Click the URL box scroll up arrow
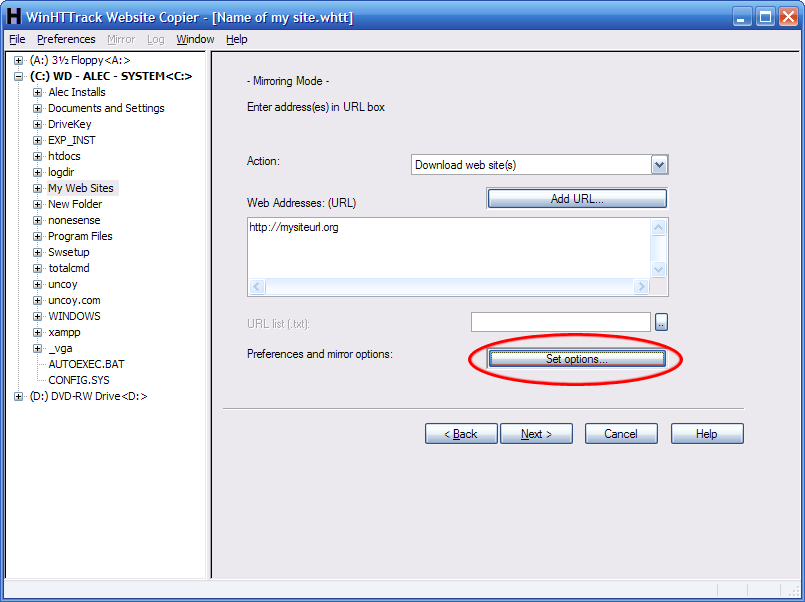The width and height of the screenshot is (805, 602). 659,227
